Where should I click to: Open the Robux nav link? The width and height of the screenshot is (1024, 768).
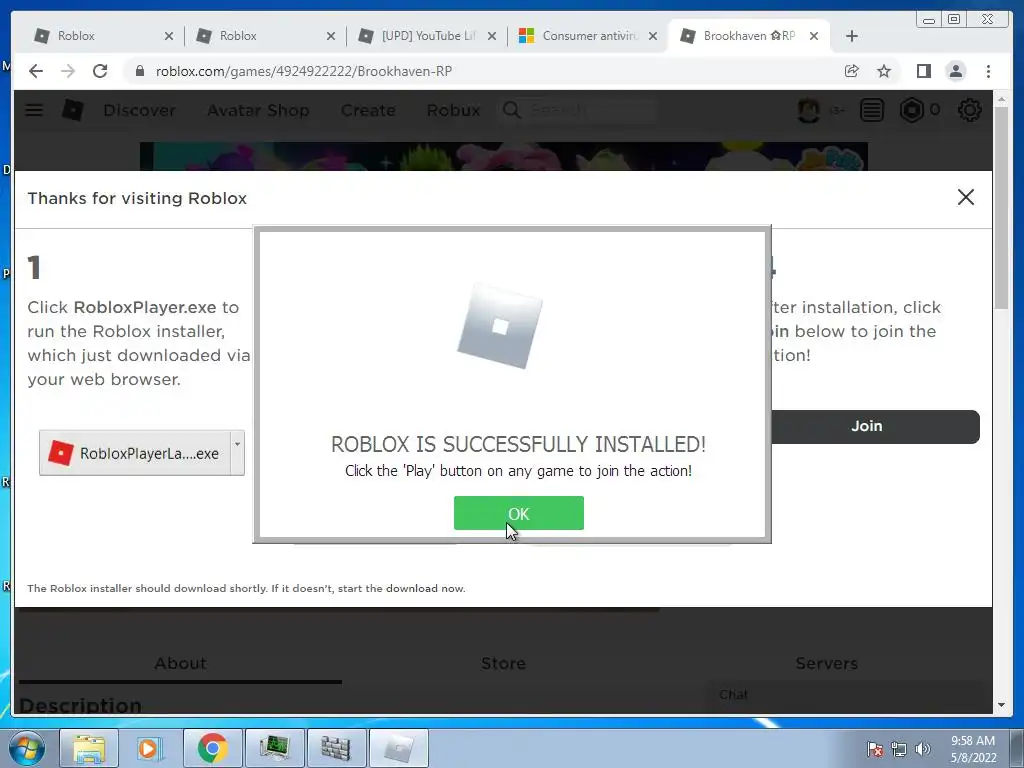[453, 110]
